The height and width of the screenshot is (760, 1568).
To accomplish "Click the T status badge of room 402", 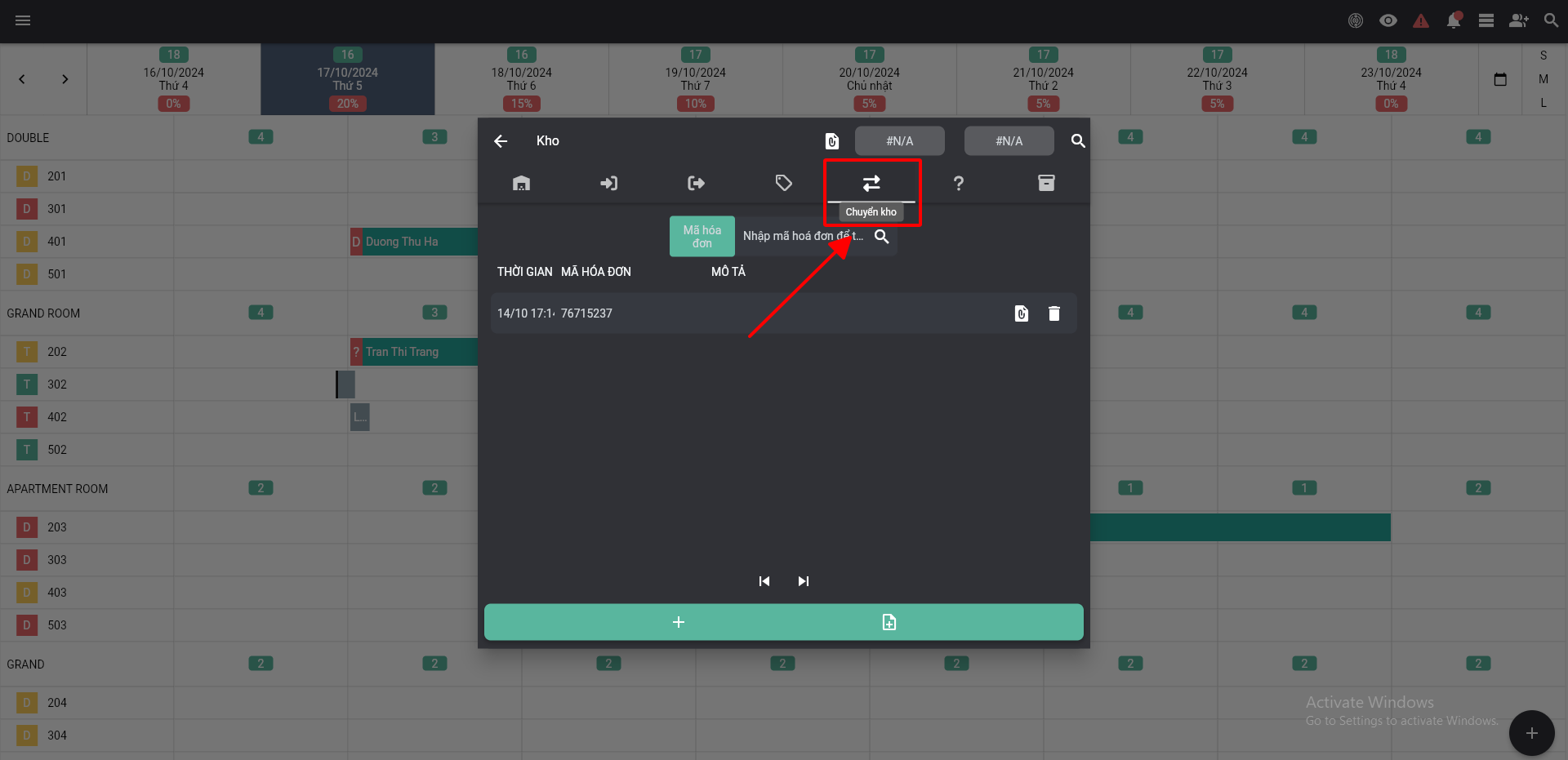I will (27, 417).
